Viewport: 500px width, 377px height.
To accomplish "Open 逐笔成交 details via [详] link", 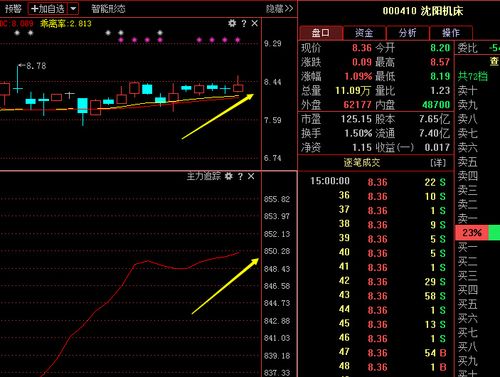I will tap(438, 163).
